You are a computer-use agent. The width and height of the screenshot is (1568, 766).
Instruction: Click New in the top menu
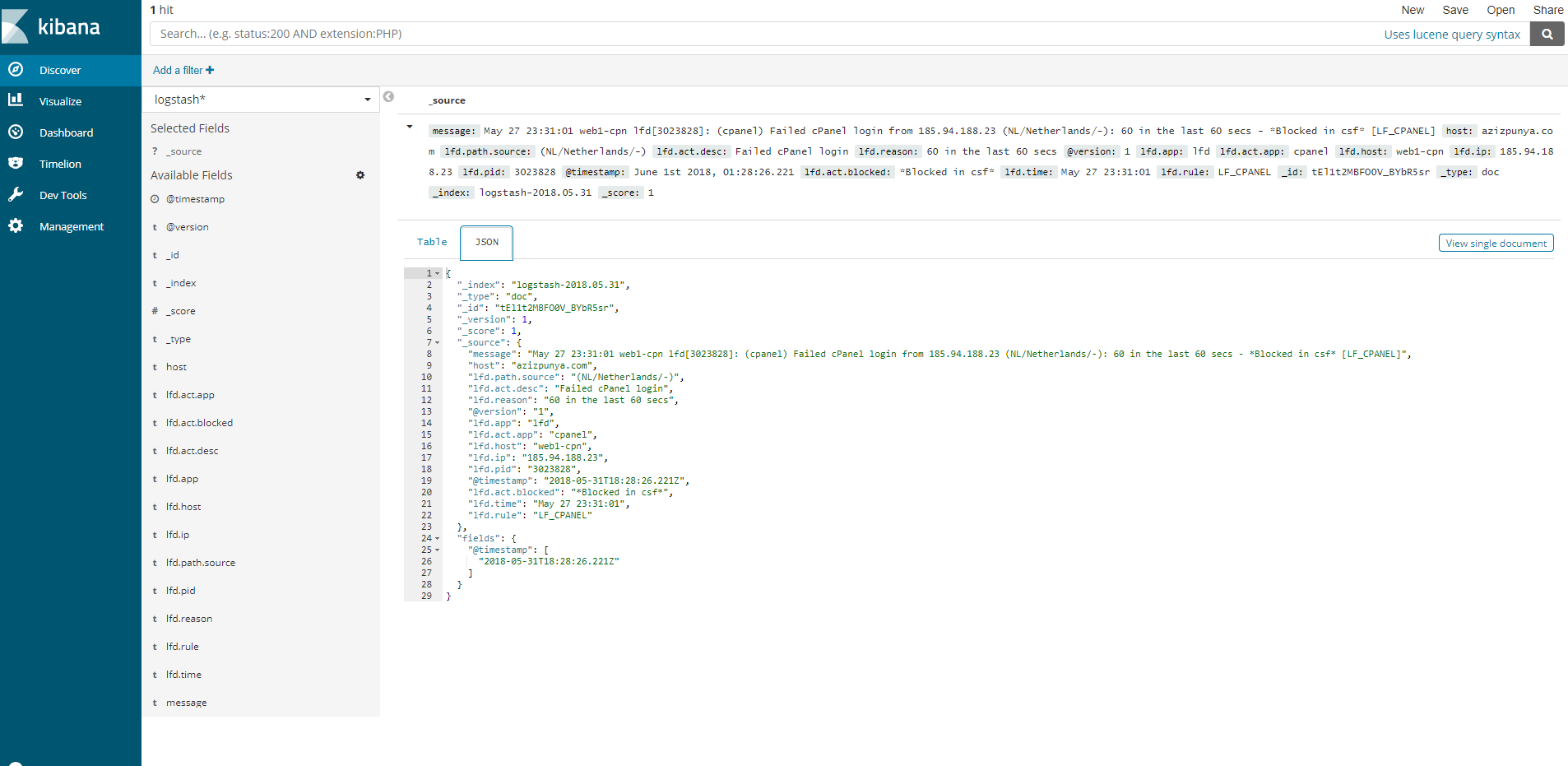(1413, 10)
